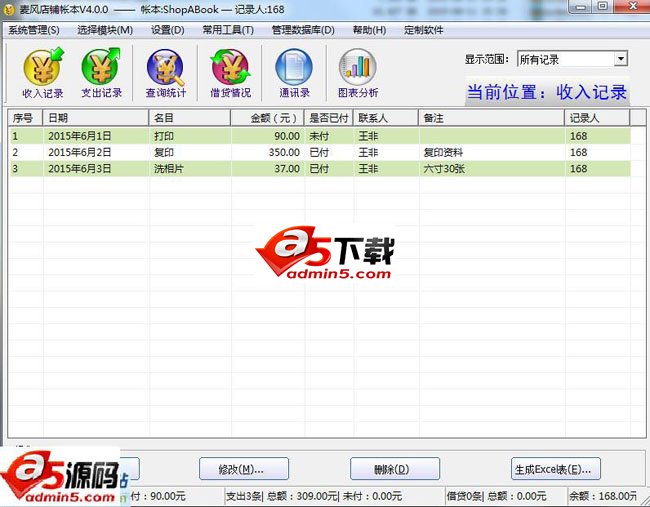Open the 查询统计 query statistics icon
The height and width of the screenshot is (507, 650).
[x=165, y=73]
